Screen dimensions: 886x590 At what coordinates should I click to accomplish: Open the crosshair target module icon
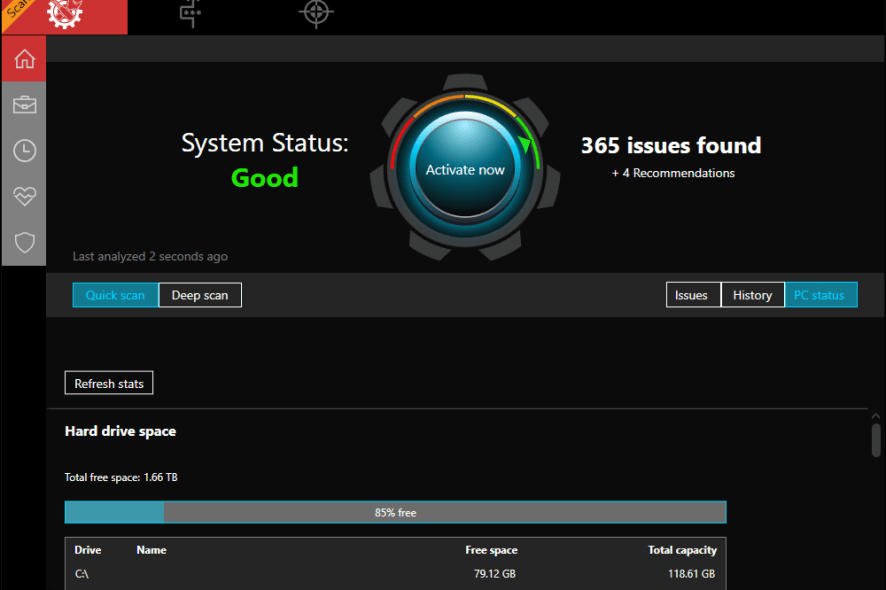(315, 13)
